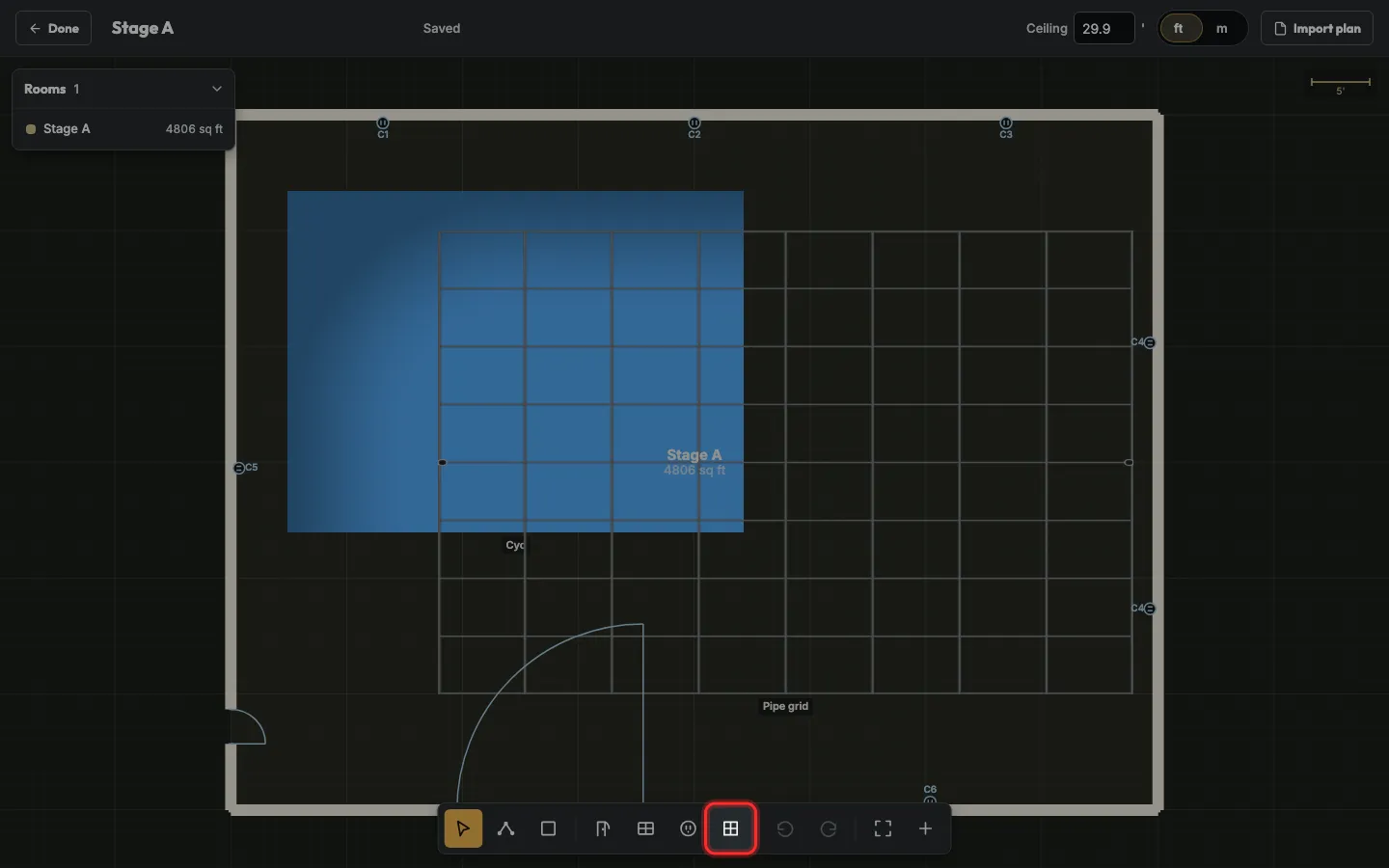The image size is (1389, 868).
Task: Select the pointer selection tool
Action: (x=463, y=828)
